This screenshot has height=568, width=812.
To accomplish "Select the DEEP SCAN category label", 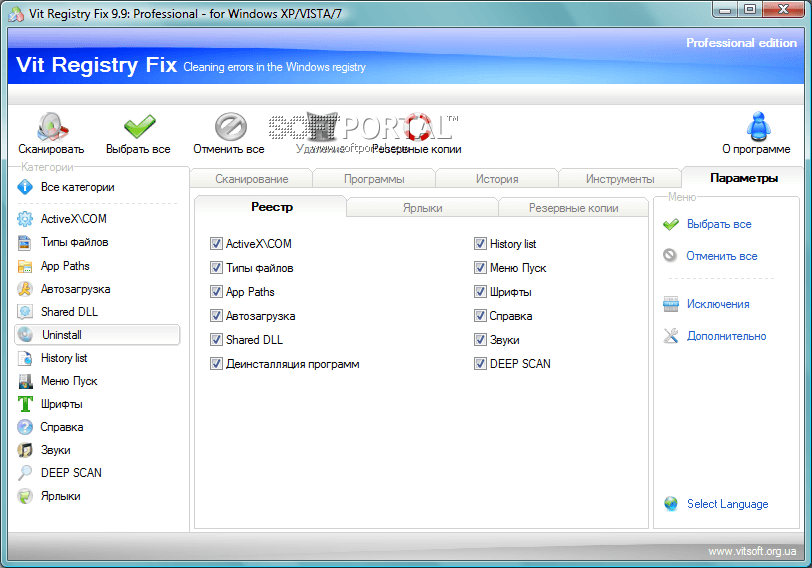I will click(71, 473).
